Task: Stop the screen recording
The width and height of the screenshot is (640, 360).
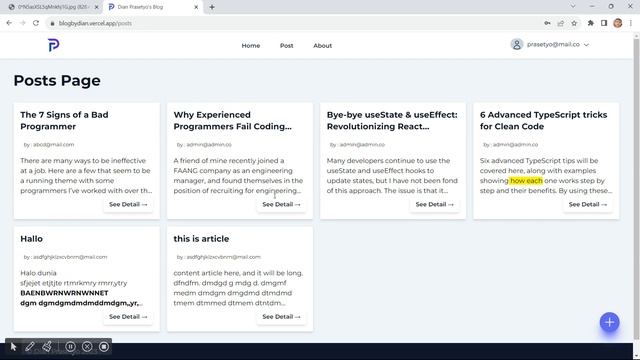Action: point(104,347)
